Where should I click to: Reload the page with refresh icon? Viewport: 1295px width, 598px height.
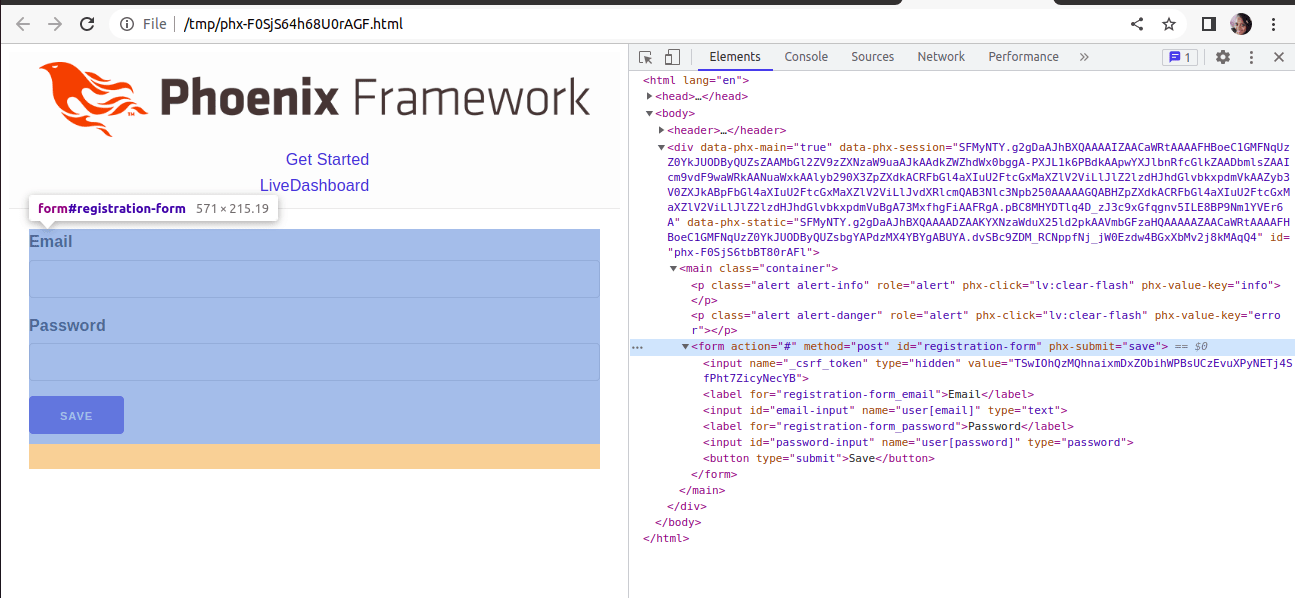[x=87, y=24]
